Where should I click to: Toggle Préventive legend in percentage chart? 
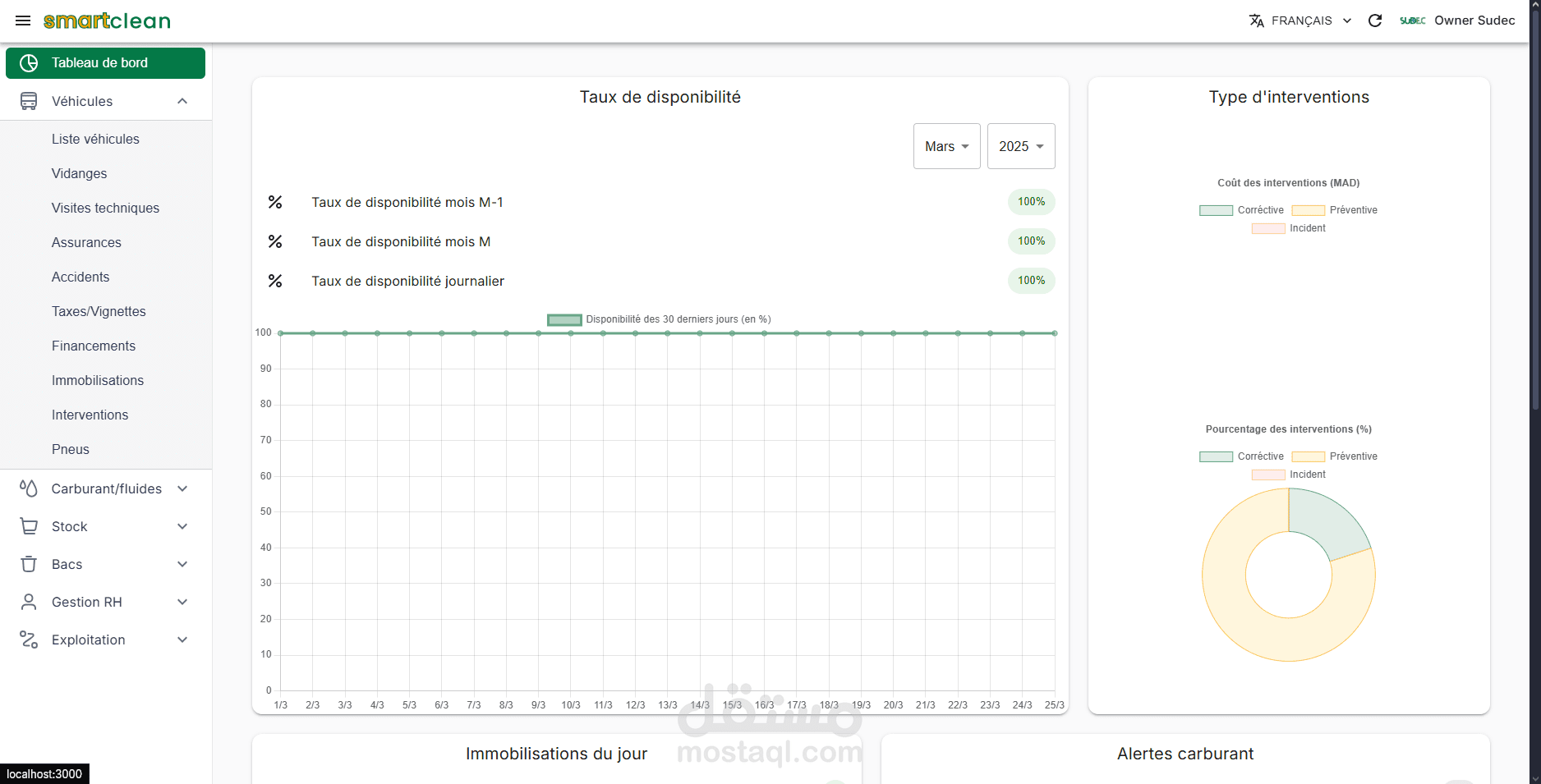(1334, 456)
